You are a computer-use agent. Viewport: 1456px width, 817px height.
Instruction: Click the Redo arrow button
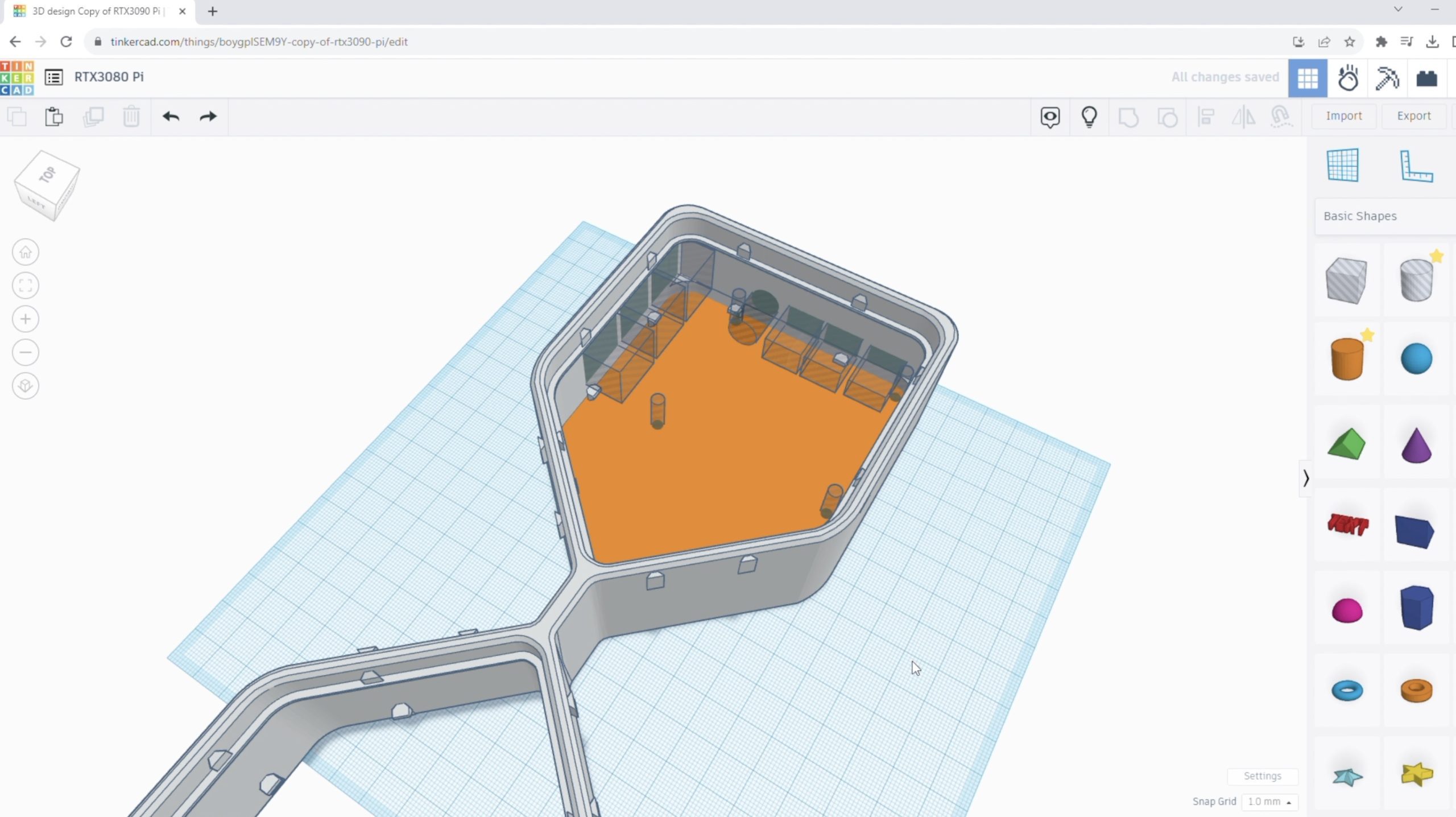[208, 117]
